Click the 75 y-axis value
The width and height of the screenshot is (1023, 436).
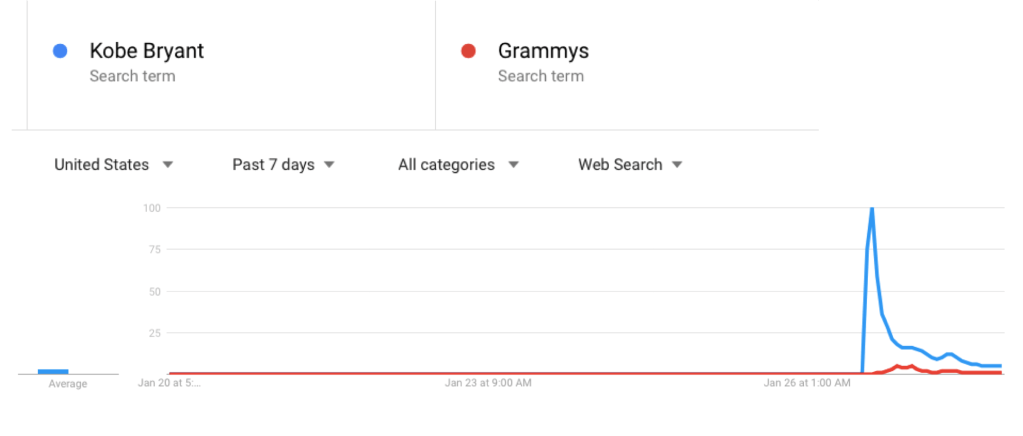point(155,250)
